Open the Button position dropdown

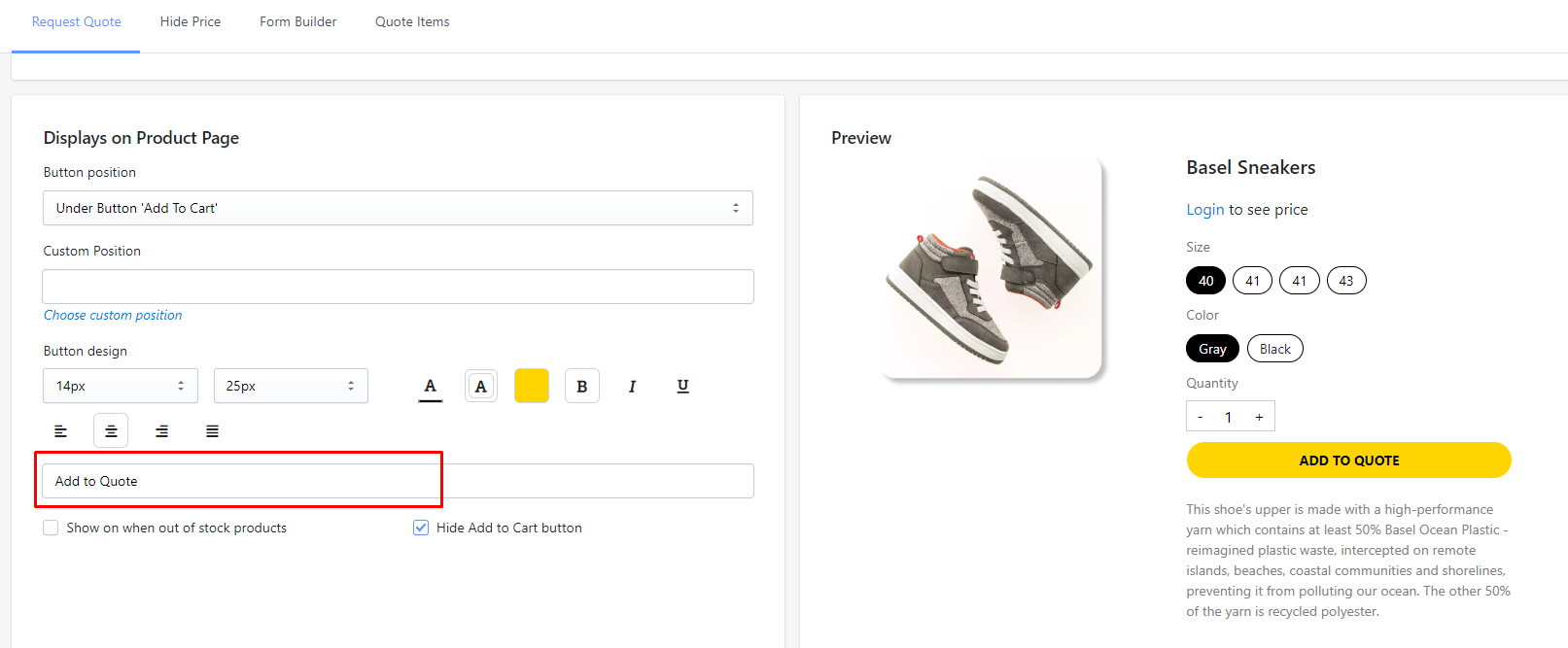tap(398, 208)
